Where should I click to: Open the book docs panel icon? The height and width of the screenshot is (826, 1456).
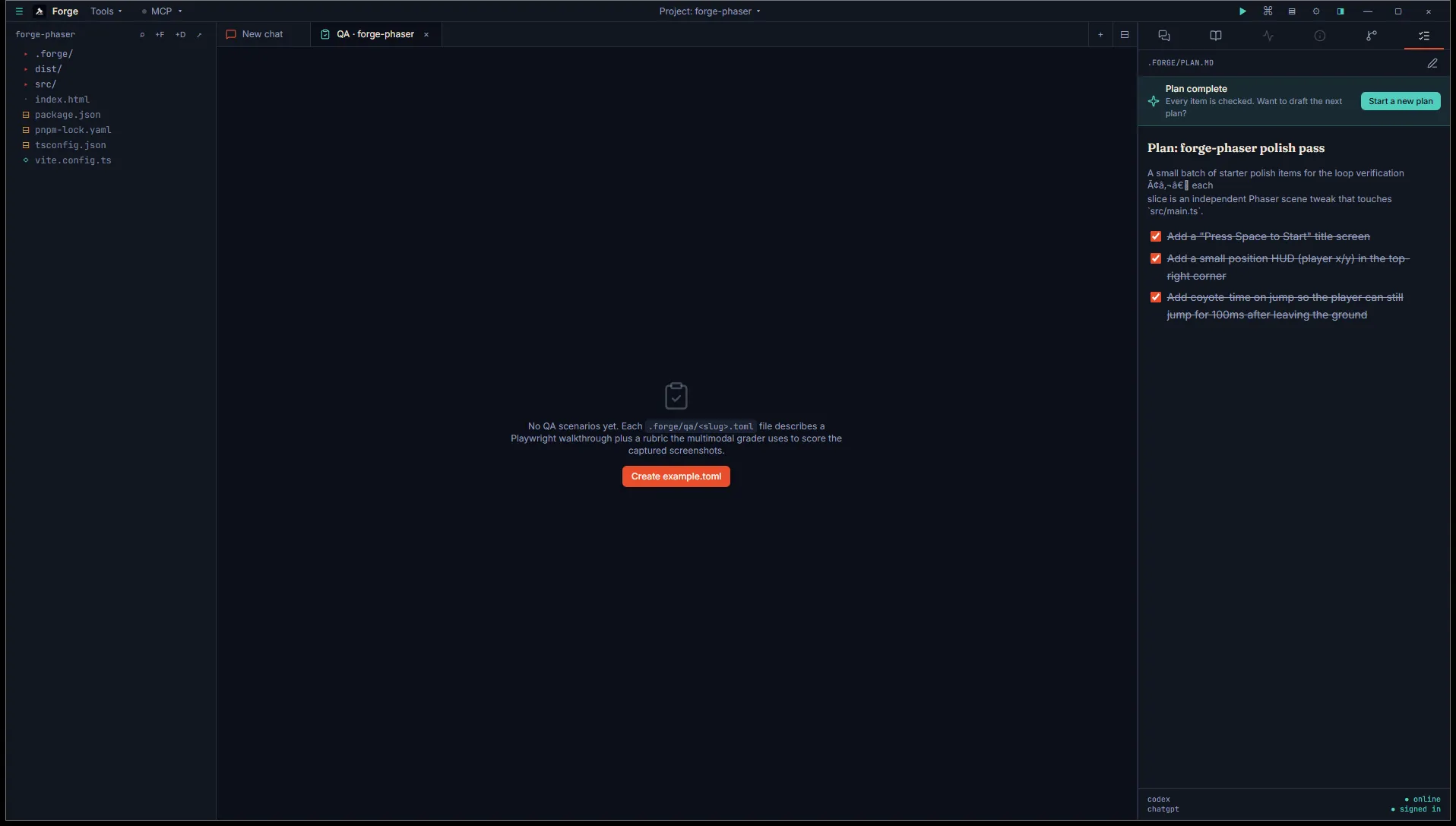click(x=1216, y=36)
